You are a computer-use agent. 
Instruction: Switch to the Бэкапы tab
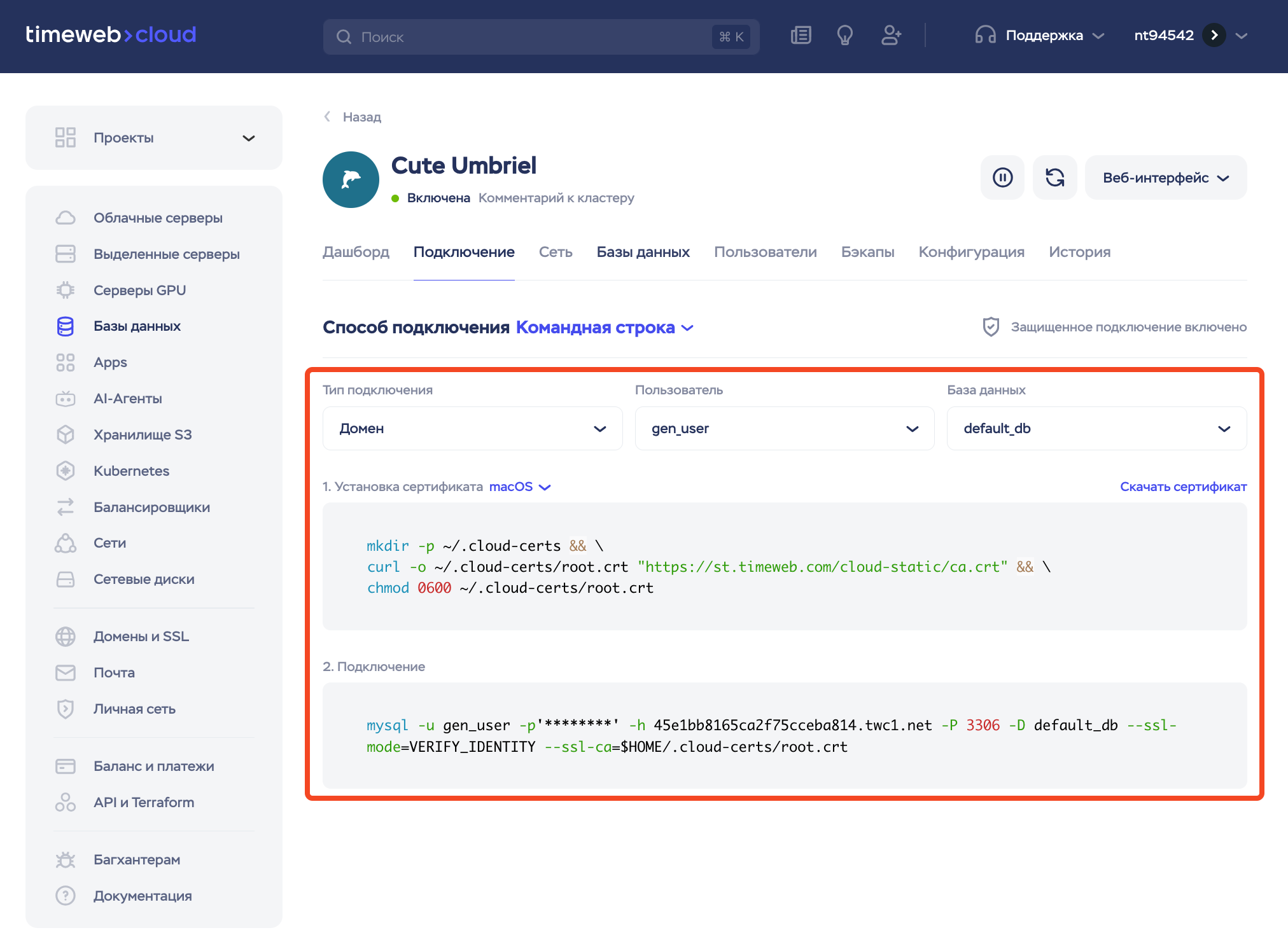[868, 252]
